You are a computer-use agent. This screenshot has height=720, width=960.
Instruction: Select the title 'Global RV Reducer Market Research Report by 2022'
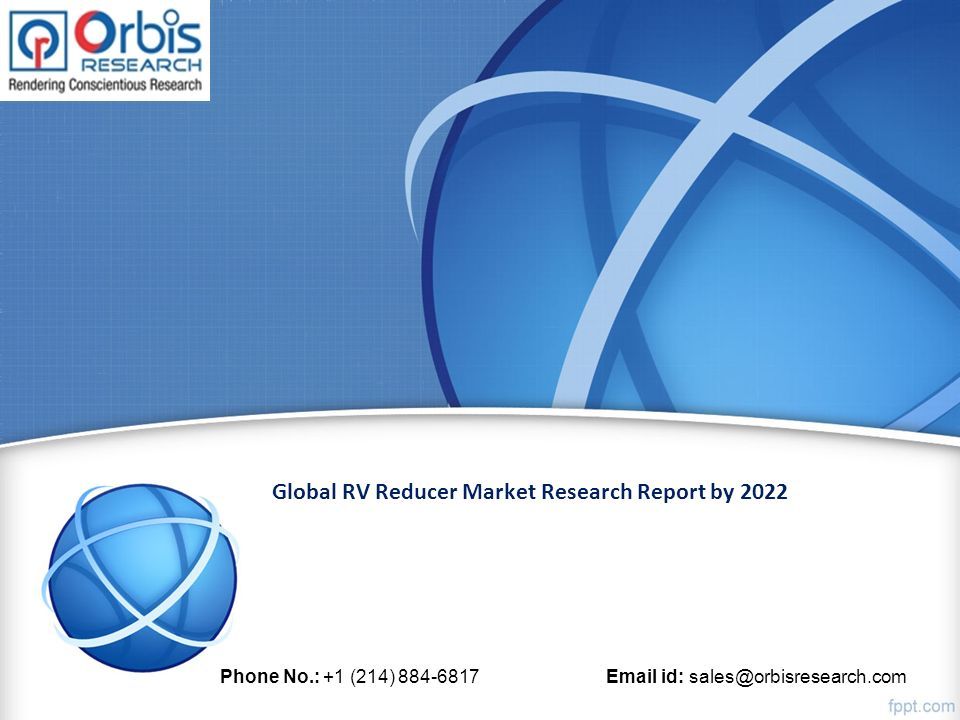530,492
